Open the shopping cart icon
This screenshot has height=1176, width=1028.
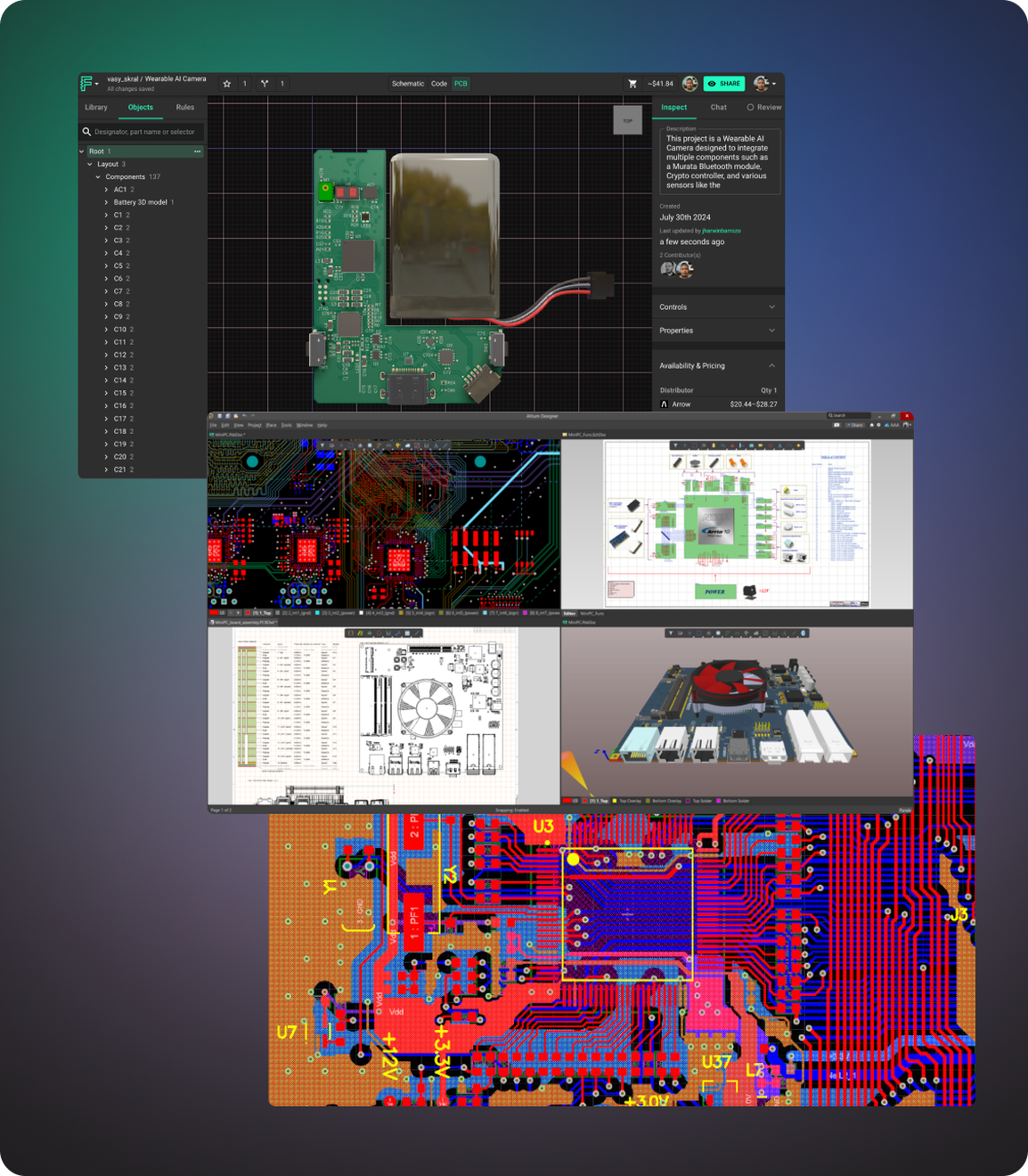632,84
